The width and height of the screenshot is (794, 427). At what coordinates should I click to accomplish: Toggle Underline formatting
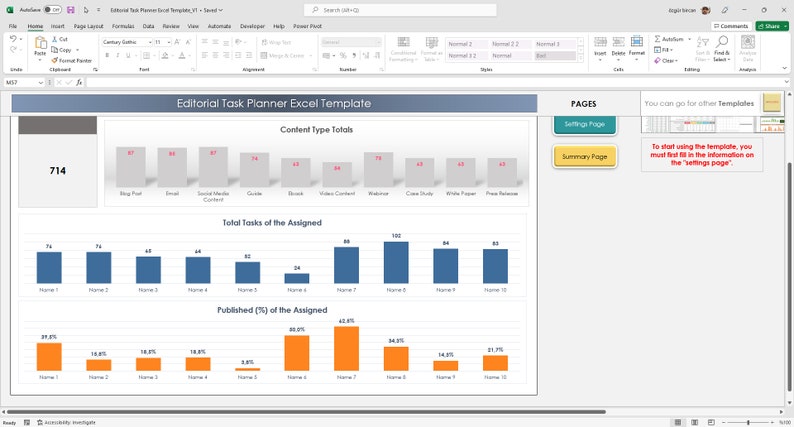[128, 55]
